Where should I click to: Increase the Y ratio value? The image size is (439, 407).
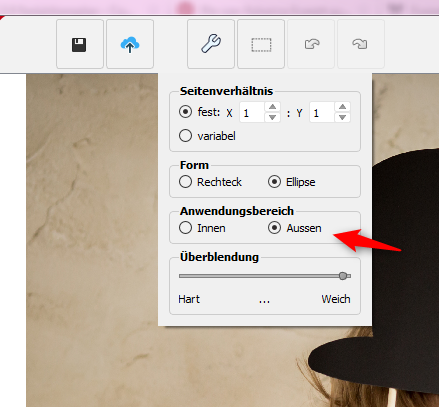[342, 107]
